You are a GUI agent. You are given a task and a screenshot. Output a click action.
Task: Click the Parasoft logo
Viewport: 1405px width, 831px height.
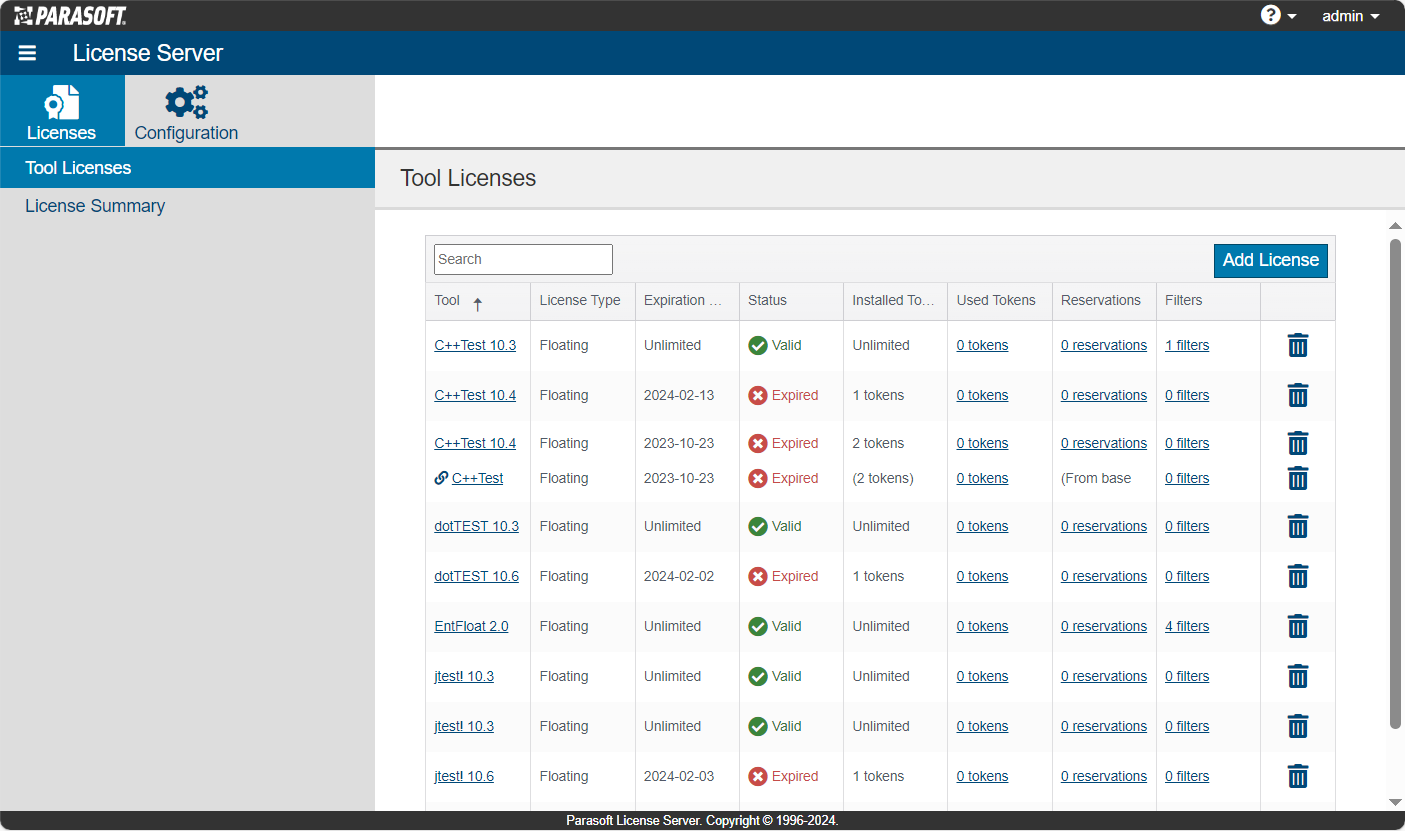tap(70, 16)
